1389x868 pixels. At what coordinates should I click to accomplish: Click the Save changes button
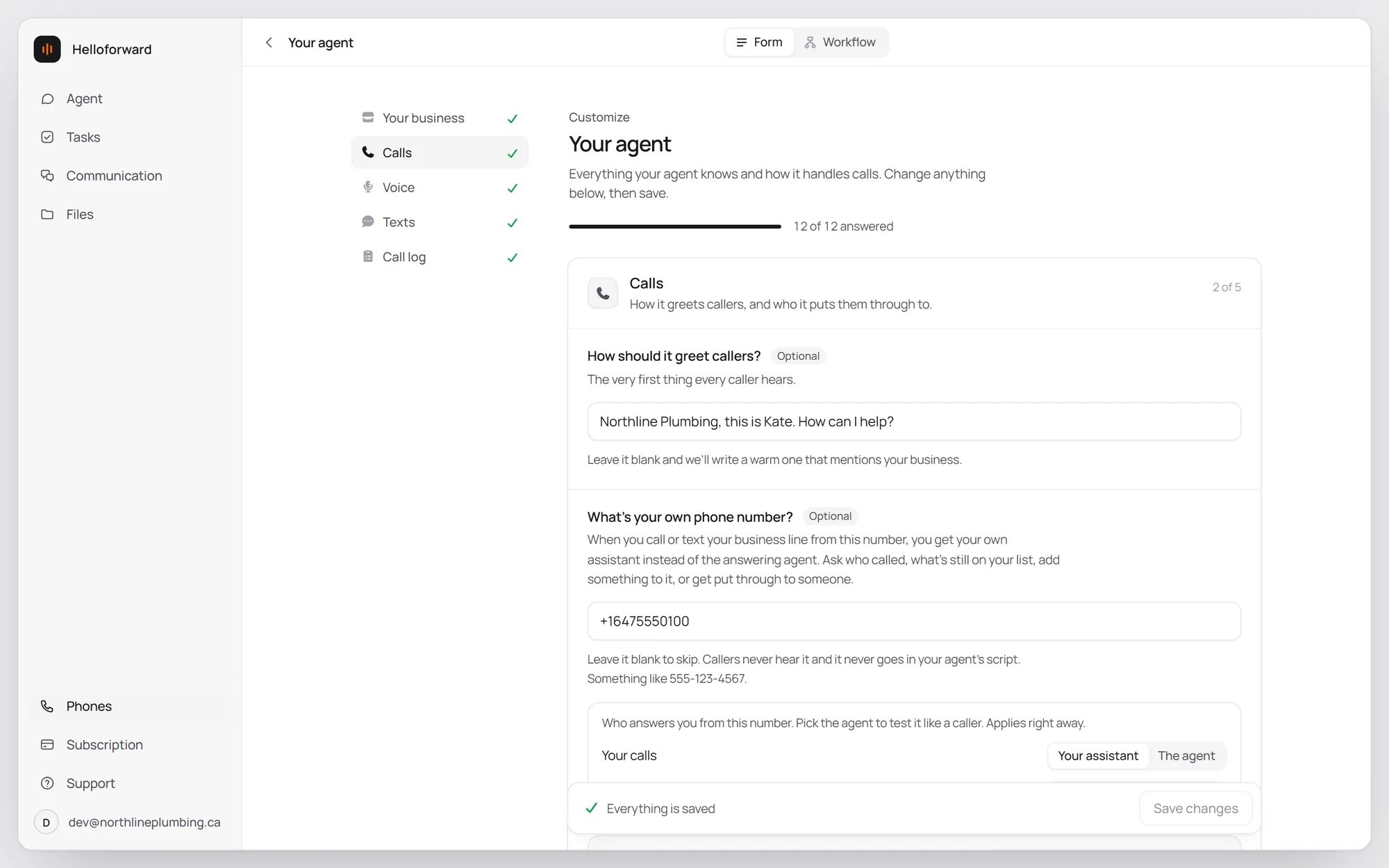(x=1195, y=808)
